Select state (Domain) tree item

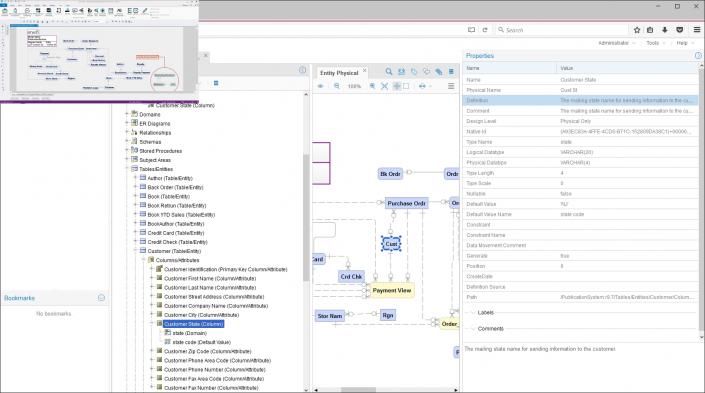[x=189, y=333]
